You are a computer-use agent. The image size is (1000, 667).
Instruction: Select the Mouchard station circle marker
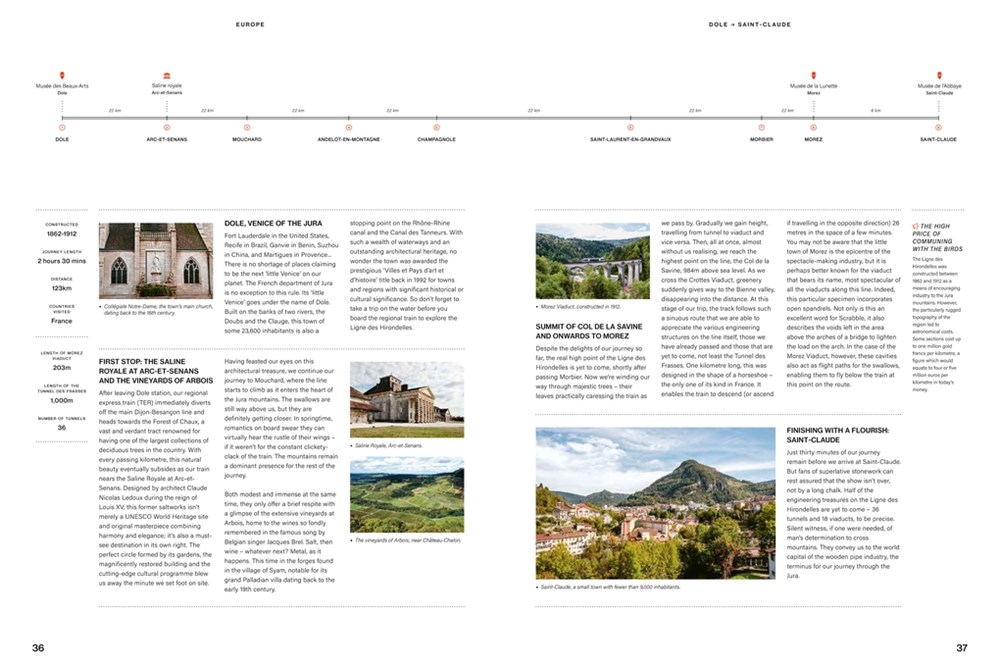point(247,128)
